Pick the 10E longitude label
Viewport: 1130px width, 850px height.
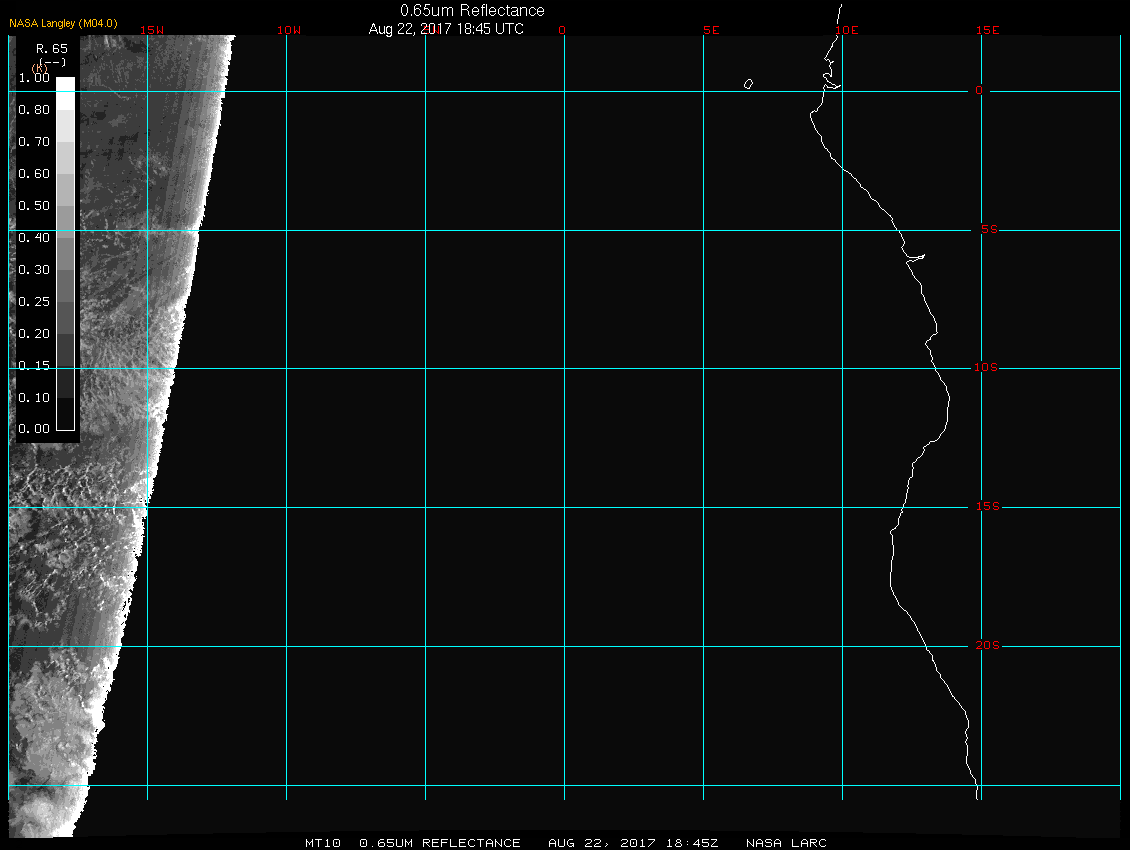coord(846,30)
